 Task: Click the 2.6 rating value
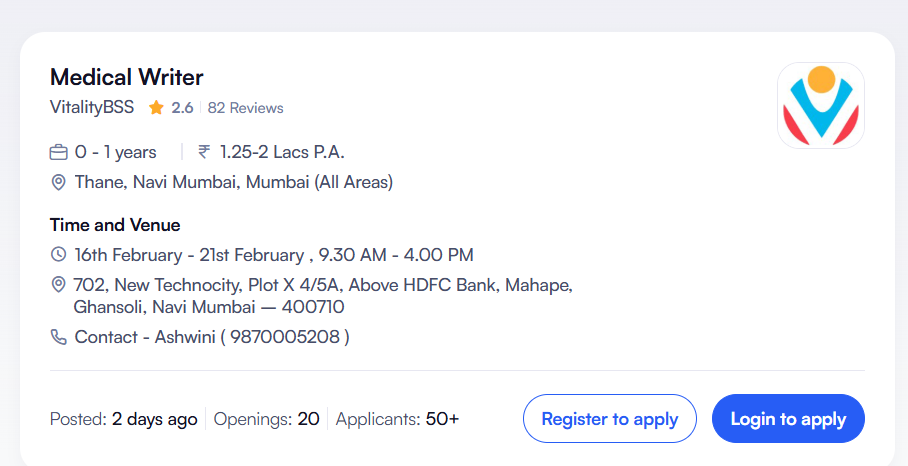(182, 108)
